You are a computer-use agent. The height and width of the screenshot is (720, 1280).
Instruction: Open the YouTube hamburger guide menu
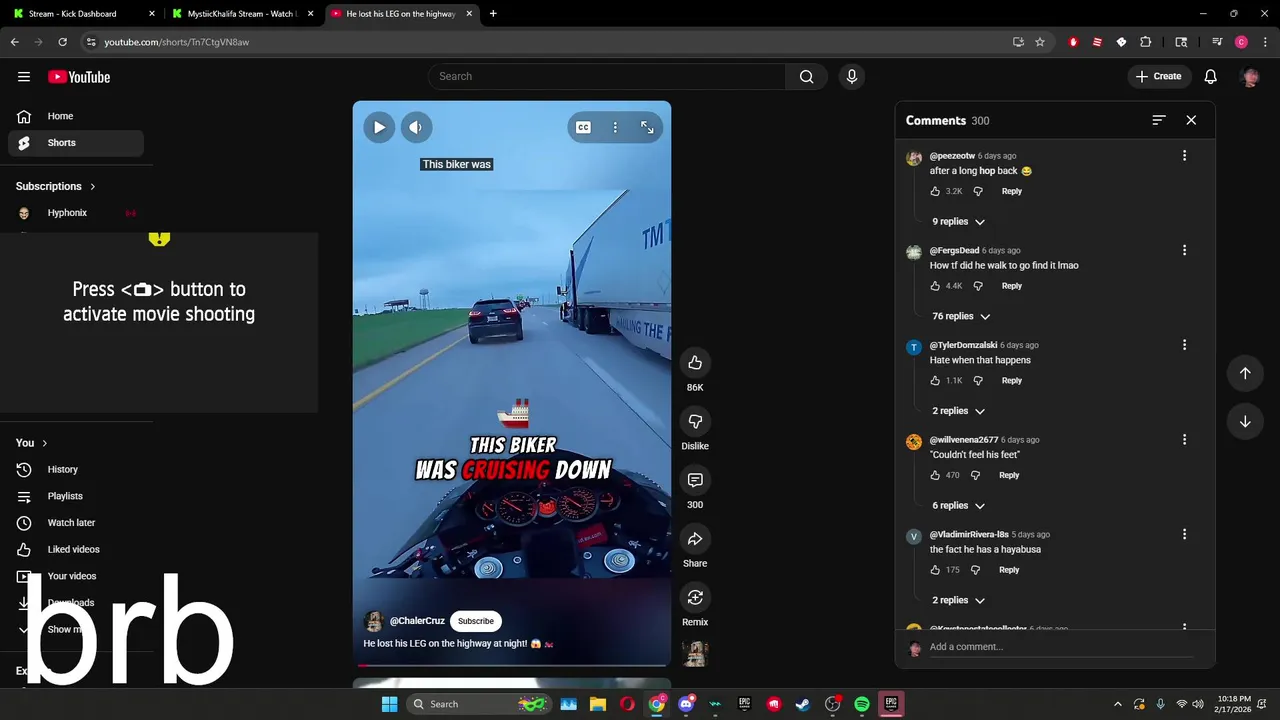(24, 77)
